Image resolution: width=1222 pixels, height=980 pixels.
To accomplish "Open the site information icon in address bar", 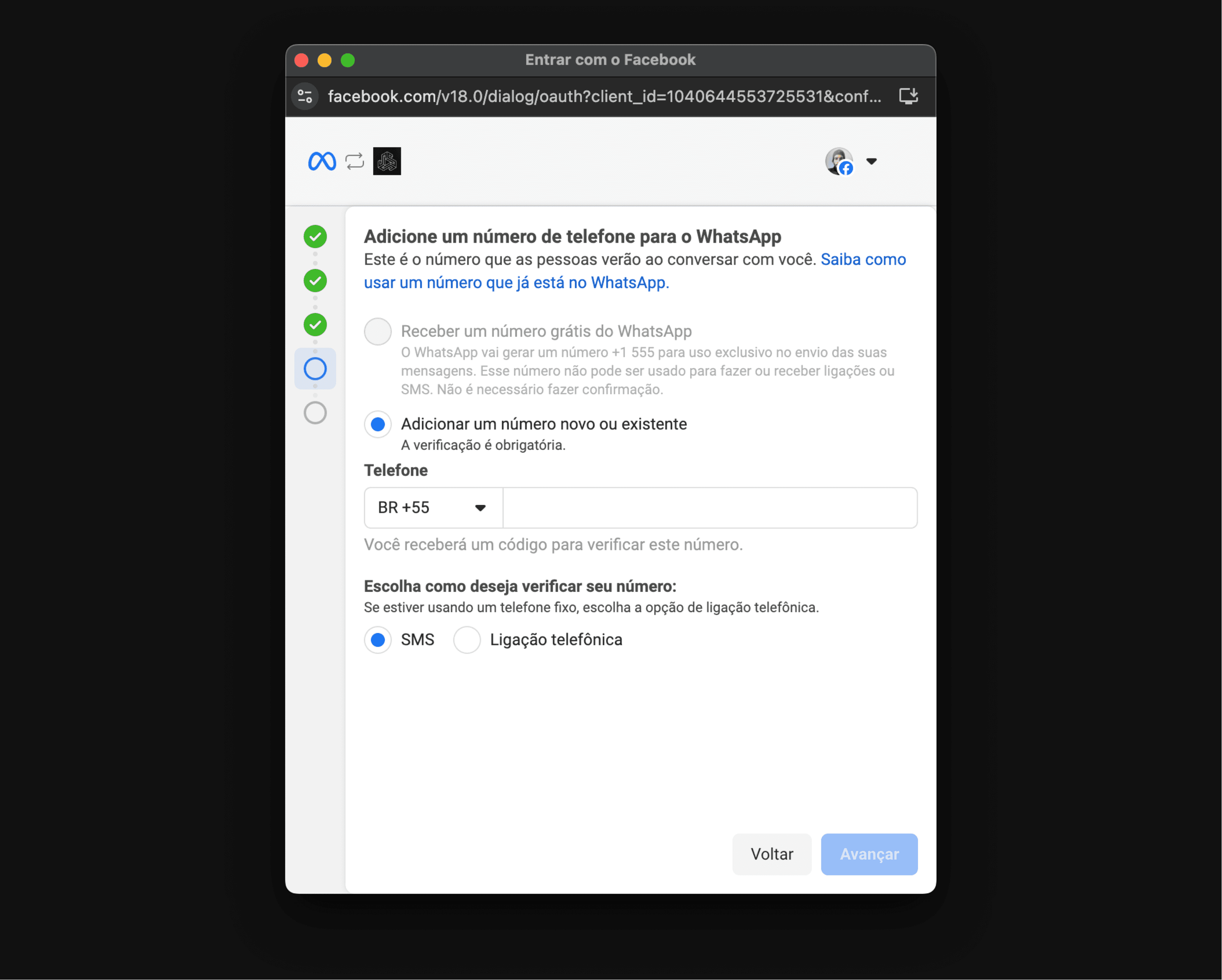I will (x=305, y=96).
